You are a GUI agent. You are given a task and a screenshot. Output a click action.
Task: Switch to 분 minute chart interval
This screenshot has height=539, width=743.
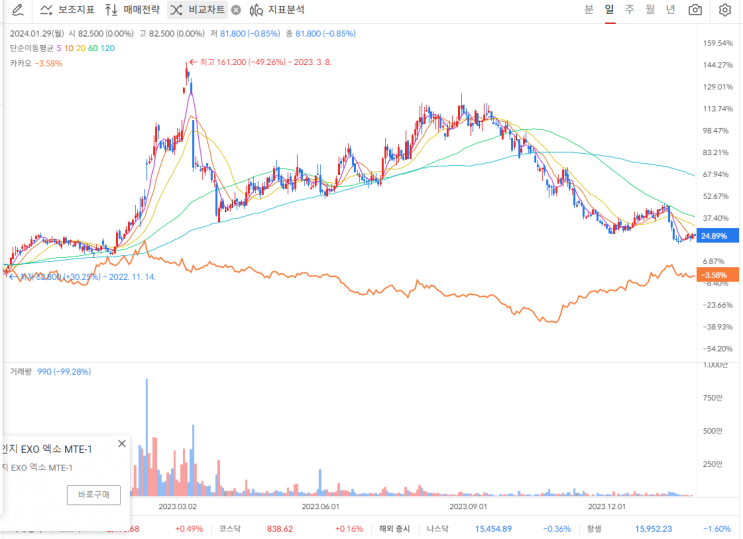coord(589,9)
